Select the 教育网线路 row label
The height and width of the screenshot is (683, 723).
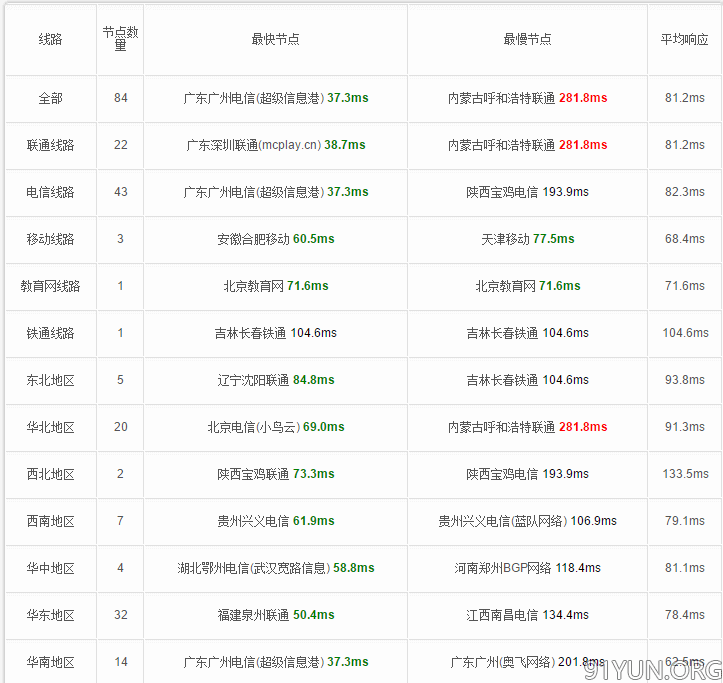(x=50, y=286)
